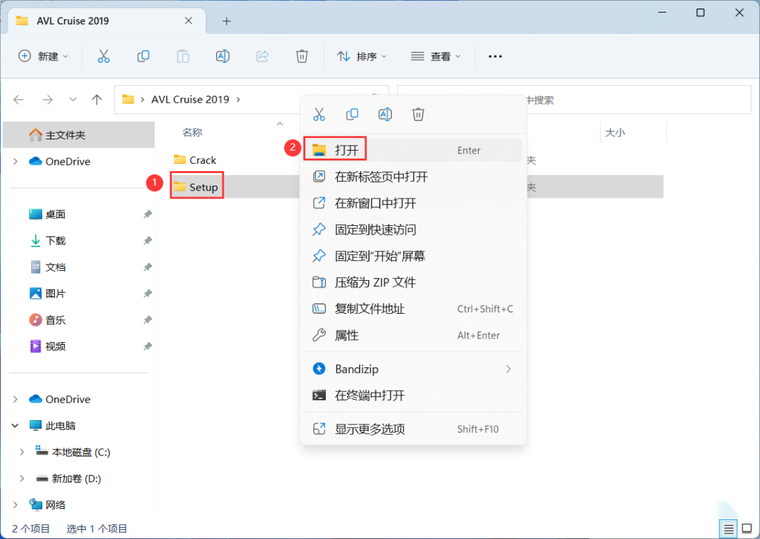Go up one folder level
760x539 pixels.
point(97,99)
